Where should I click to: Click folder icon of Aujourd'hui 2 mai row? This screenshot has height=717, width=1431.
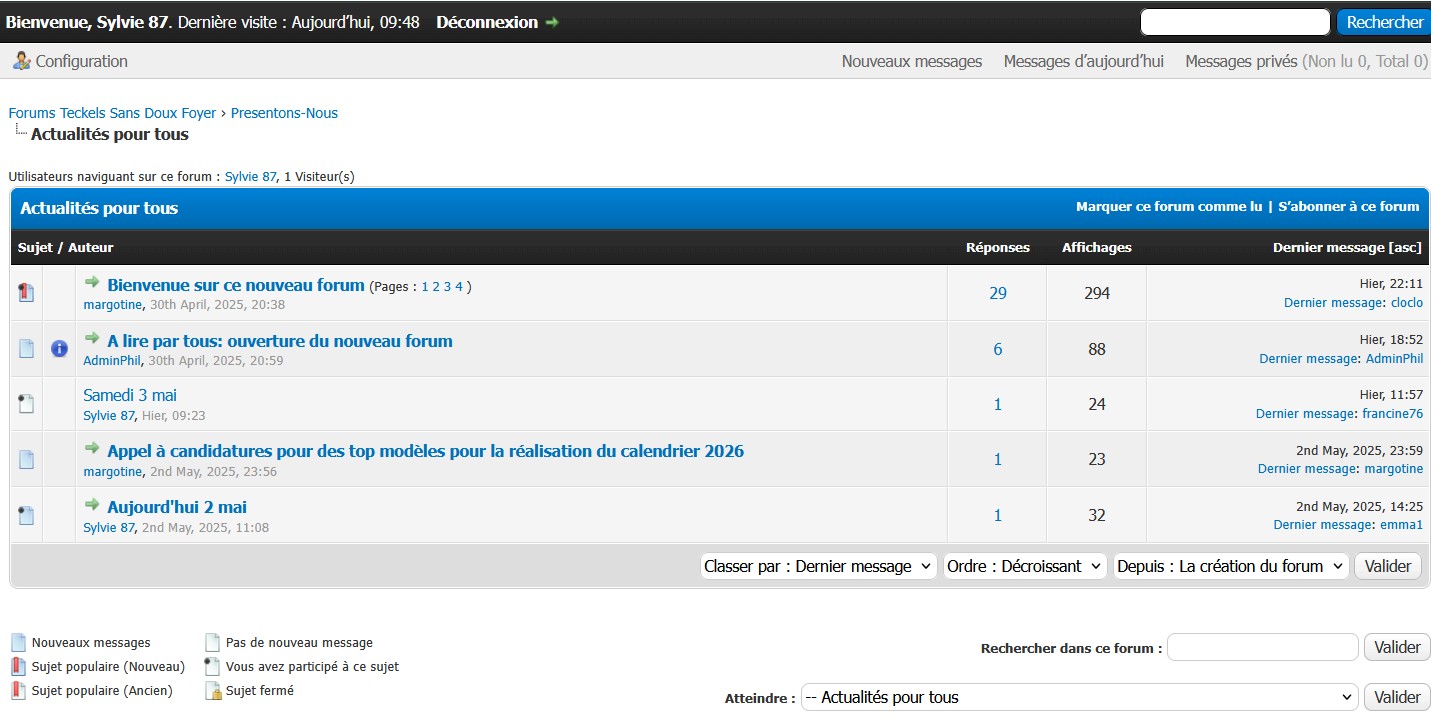(26, 516)
